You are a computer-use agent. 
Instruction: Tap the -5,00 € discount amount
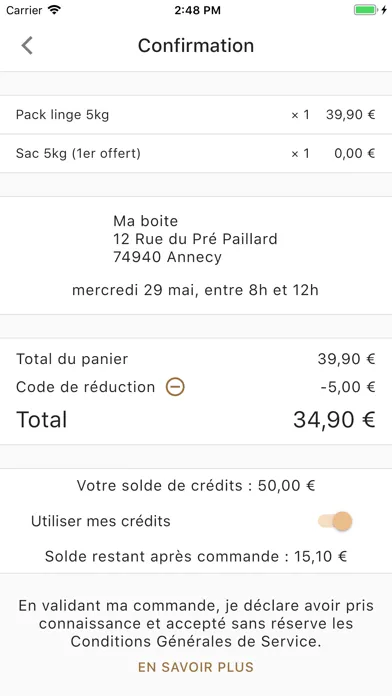[x=348, y=387]
